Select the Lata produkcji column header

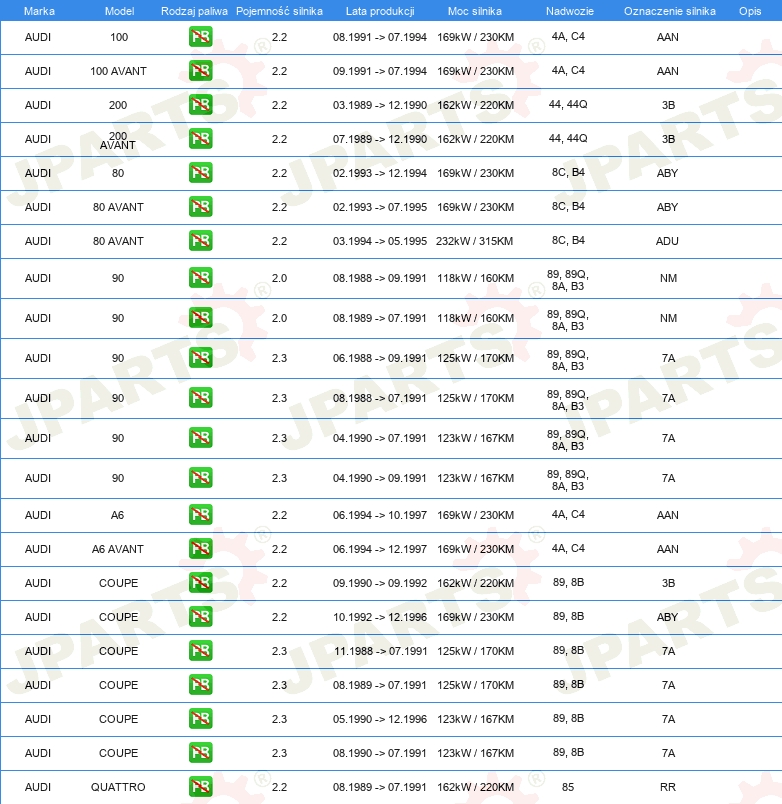(379, 10)
